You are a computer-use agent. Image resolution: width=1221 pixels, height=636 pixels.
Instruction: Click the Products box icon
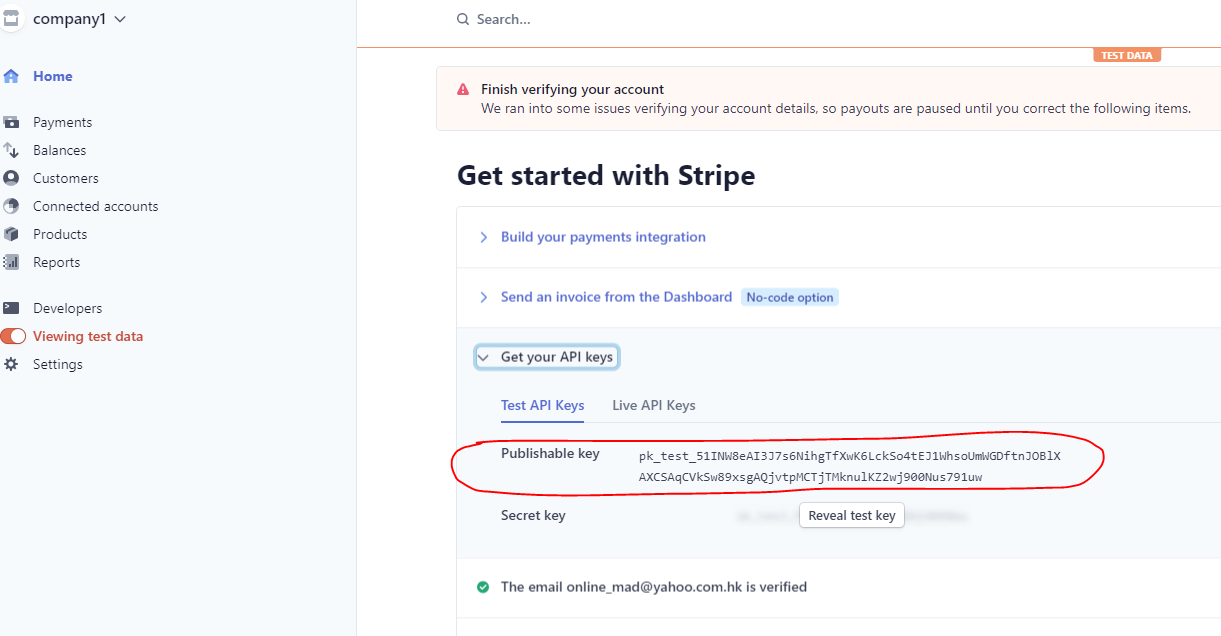tap(11, 234)
